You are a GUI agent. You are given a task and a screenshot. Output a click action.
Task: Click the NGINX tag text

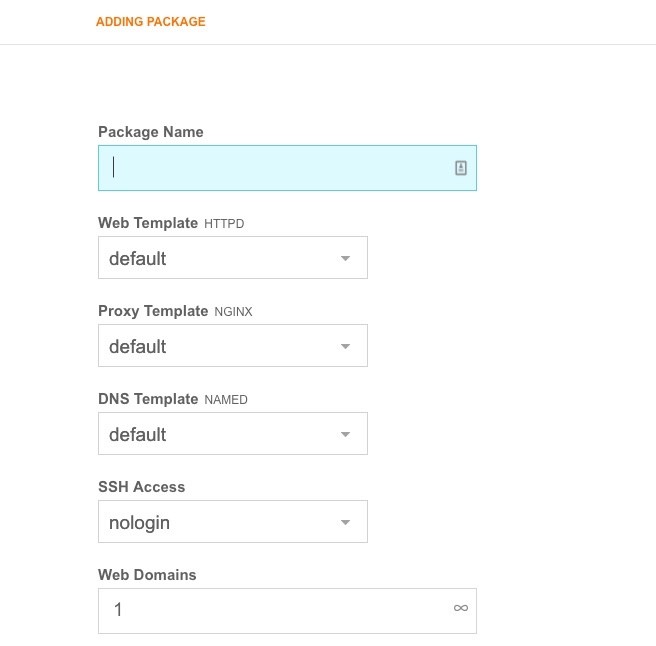tap(233, 312)
